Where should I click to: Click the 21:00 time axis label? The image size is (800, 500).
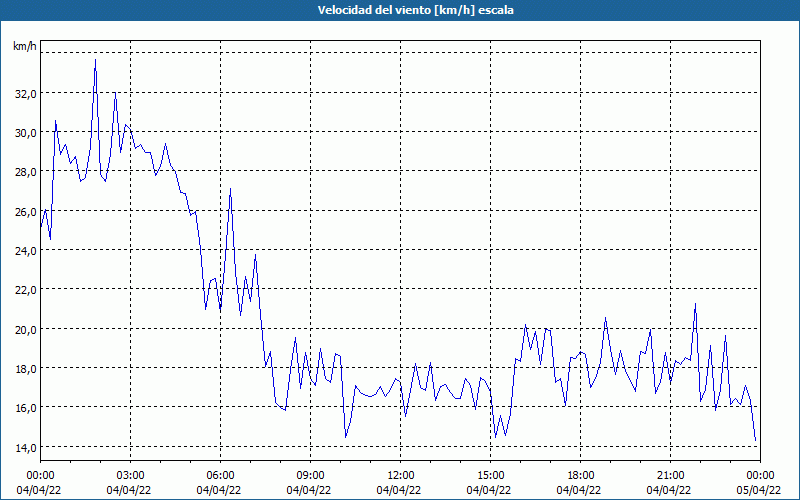670,476
